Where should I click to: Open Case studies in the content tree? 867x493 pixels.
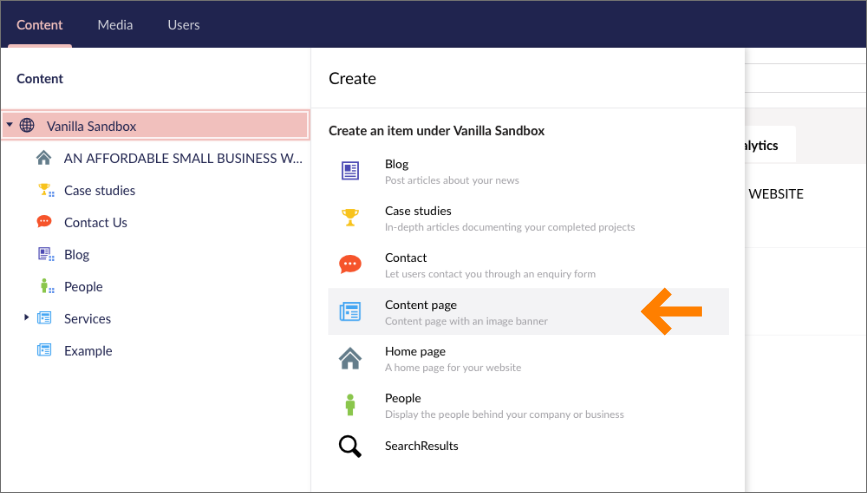point(99,190)
